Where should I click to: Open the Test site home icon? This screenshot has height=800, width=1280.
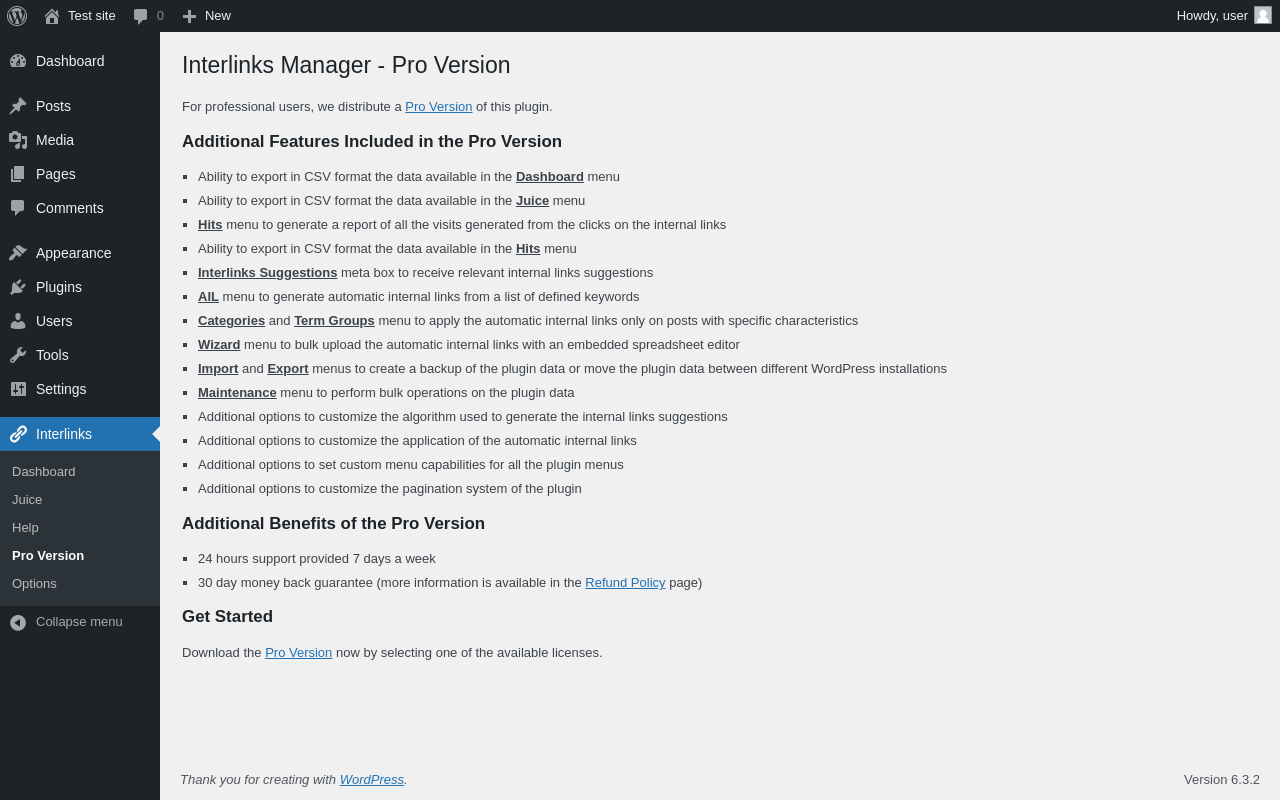point(52,16)
